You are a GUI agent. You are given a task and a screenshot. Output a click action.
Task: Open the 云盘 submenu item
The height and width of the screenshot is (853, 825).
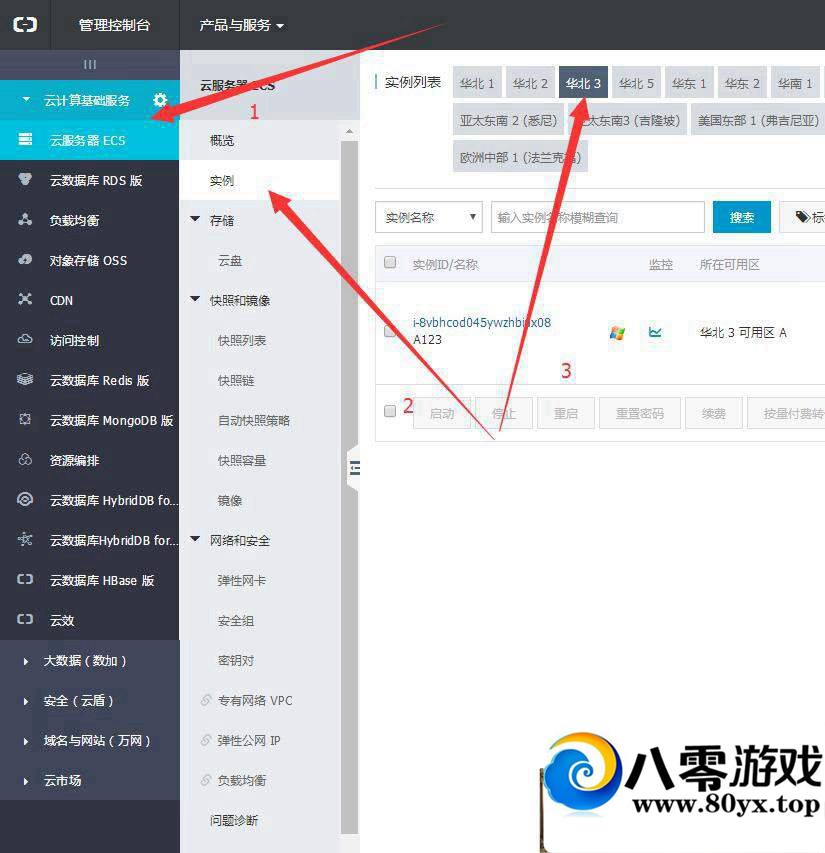tap(229, 260)
